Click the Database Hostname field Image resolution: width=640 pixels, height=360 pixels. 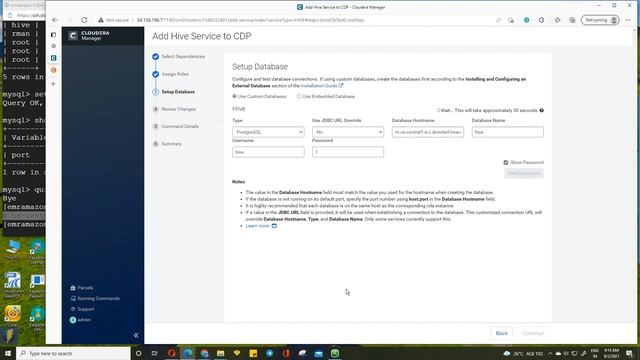tap(428, 132)
